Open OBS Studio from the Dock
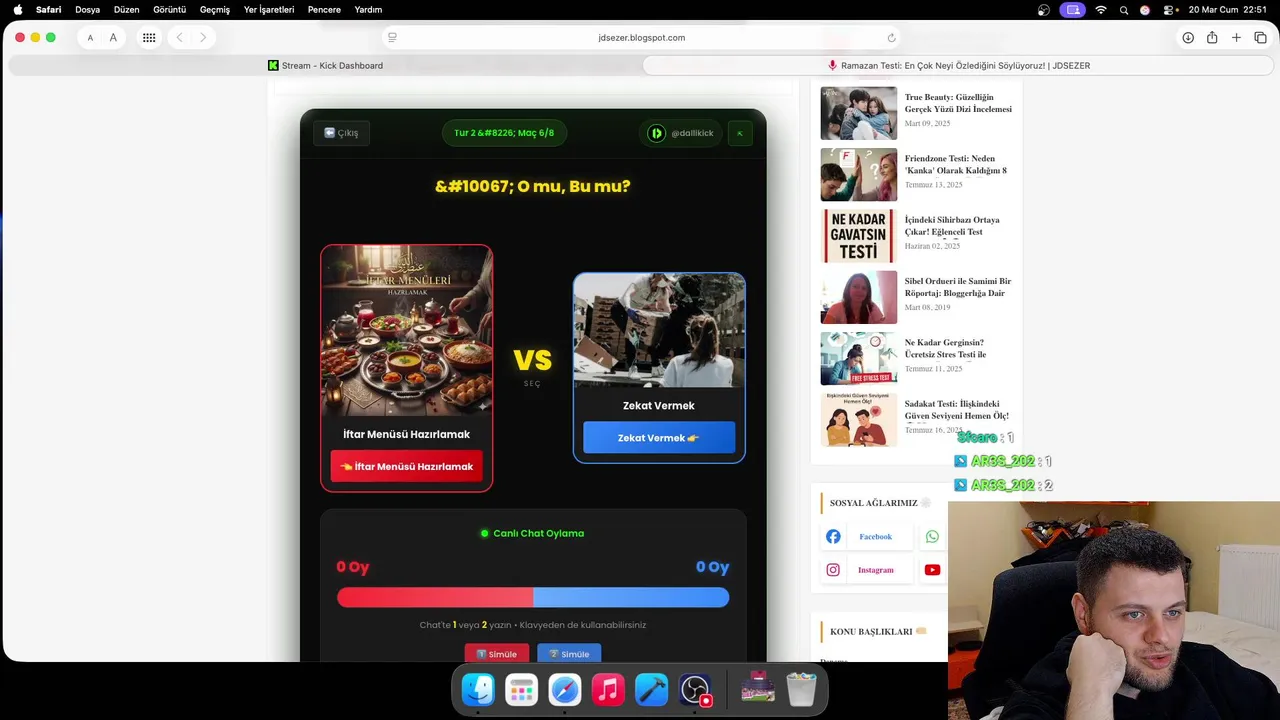This screenshot has height=720, width=1280. (695, 690)
